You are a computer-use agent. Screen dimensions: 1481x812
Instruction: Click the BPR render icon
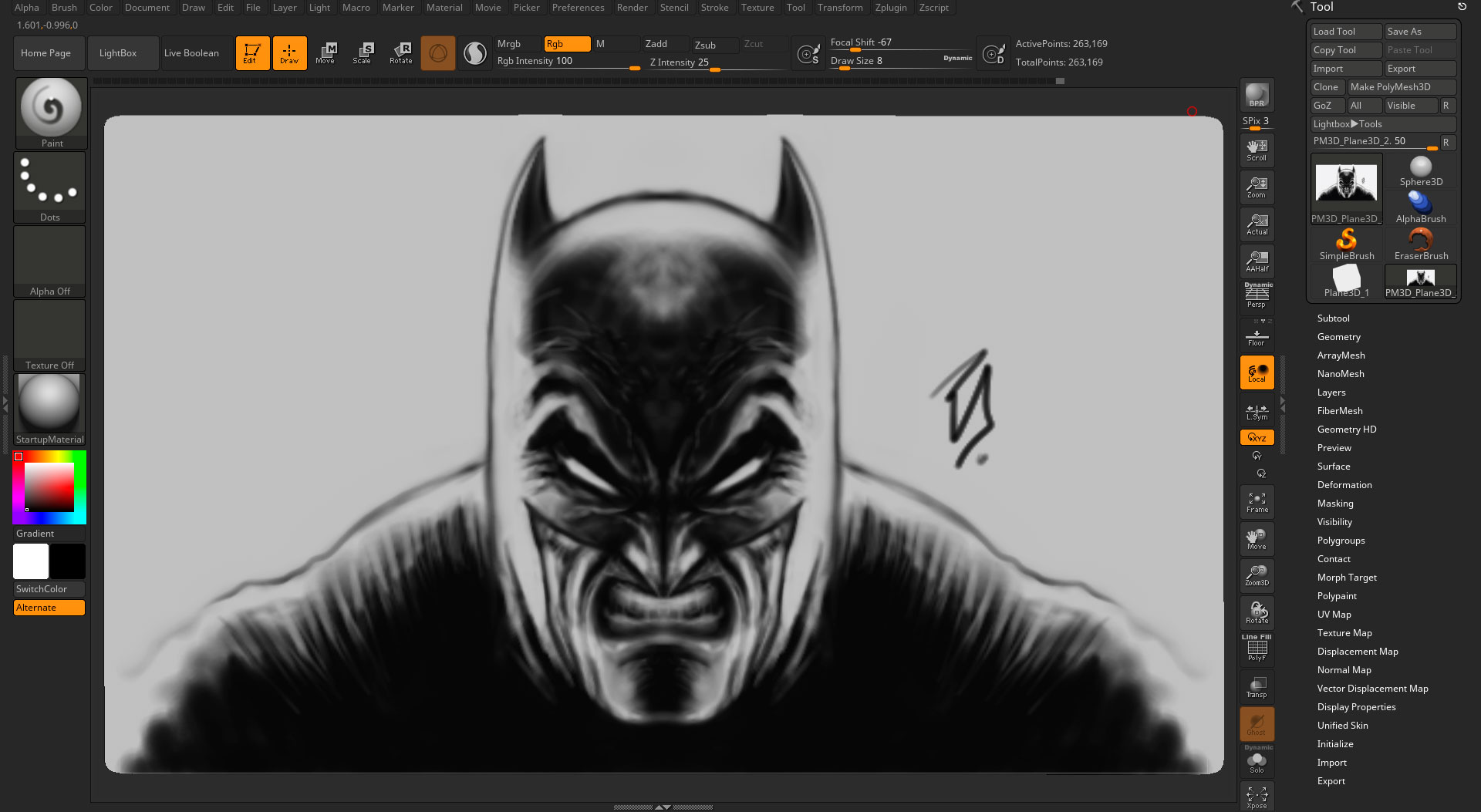coord(1257,95)
